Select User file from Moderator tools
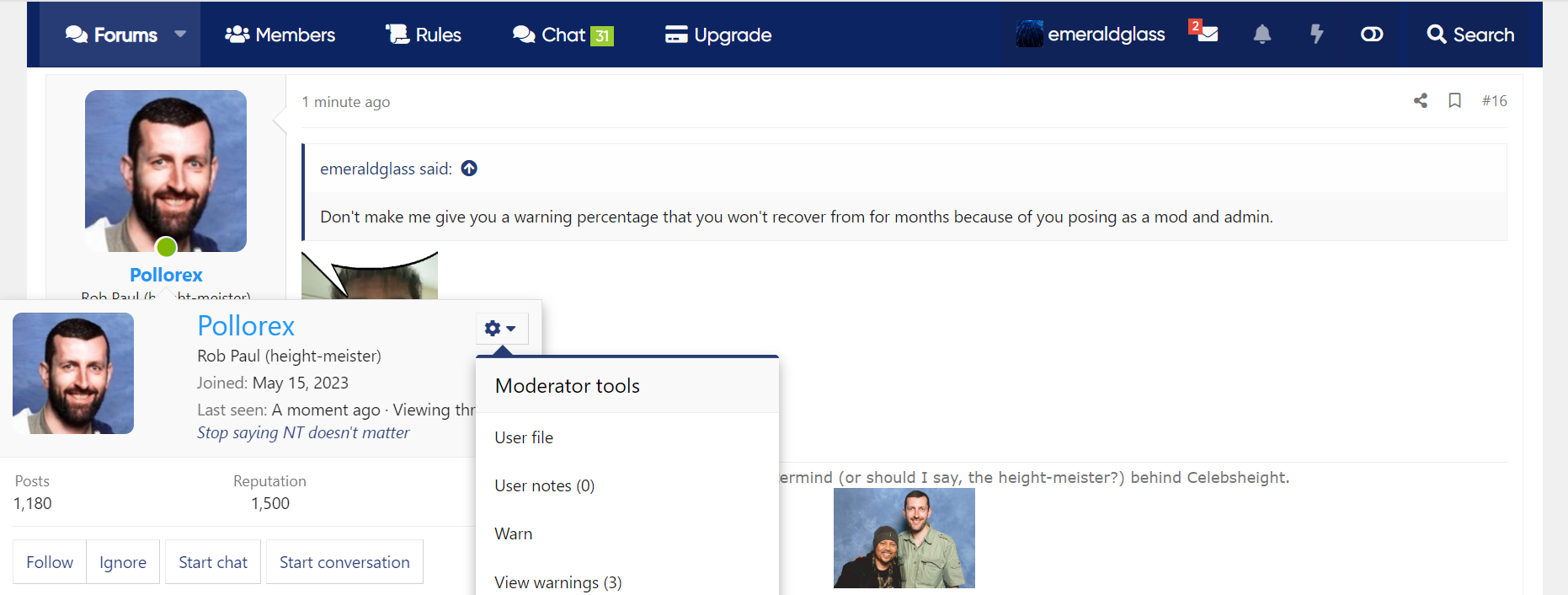Screen dimensions: 1568x595 pyautogui.click(x=524, y=437)
